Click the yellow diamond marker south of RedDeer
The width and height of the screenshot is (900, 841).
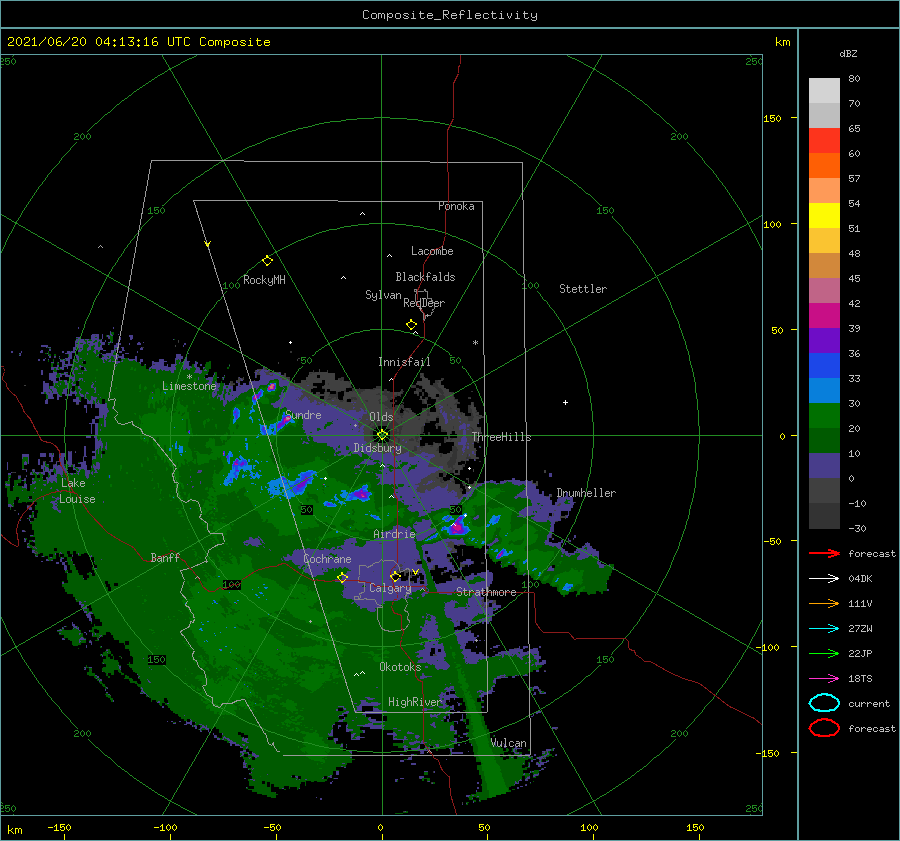(412, 325)
